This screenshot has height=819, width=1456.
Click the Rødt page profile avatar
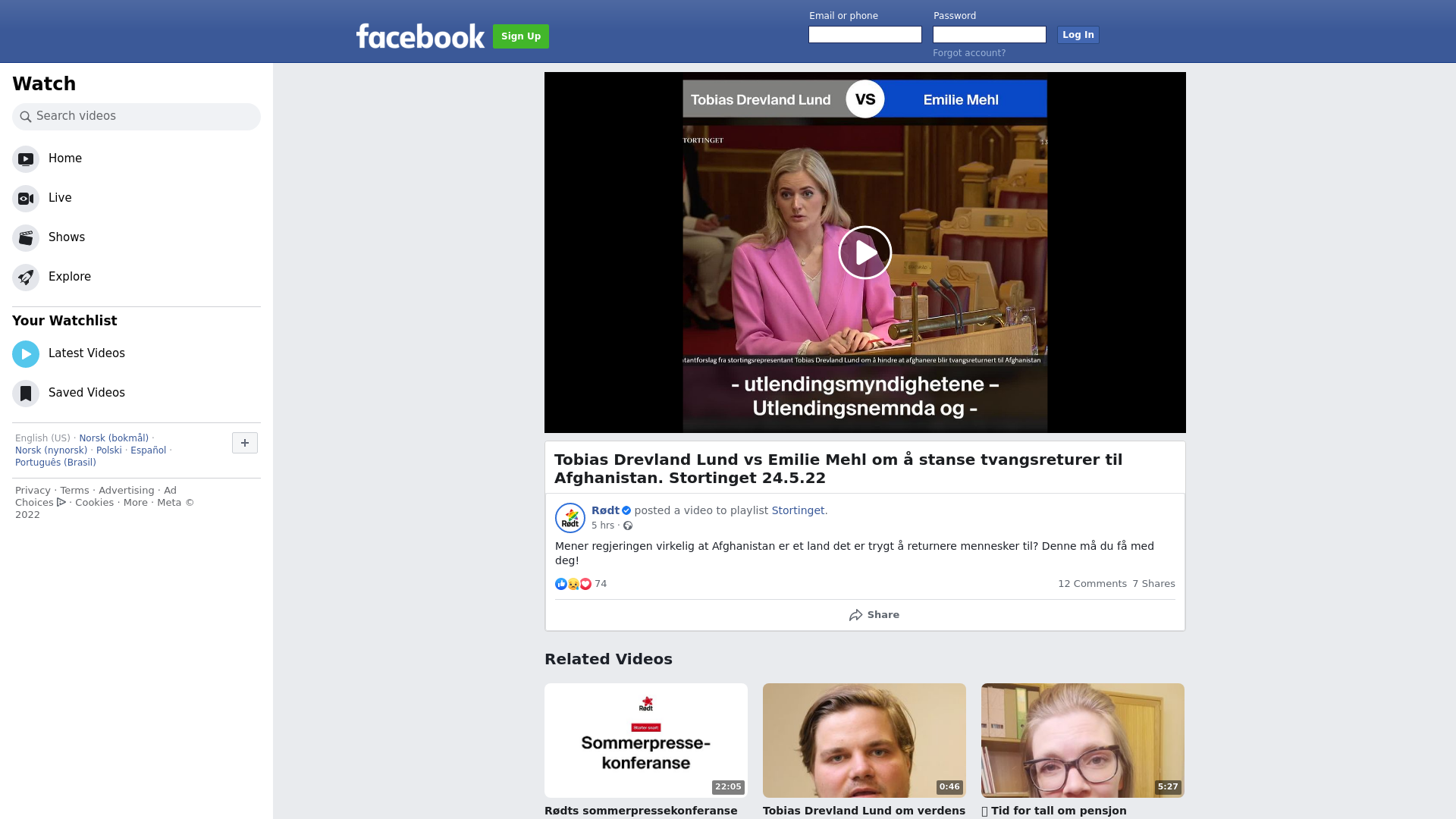[x=570, y=518]
